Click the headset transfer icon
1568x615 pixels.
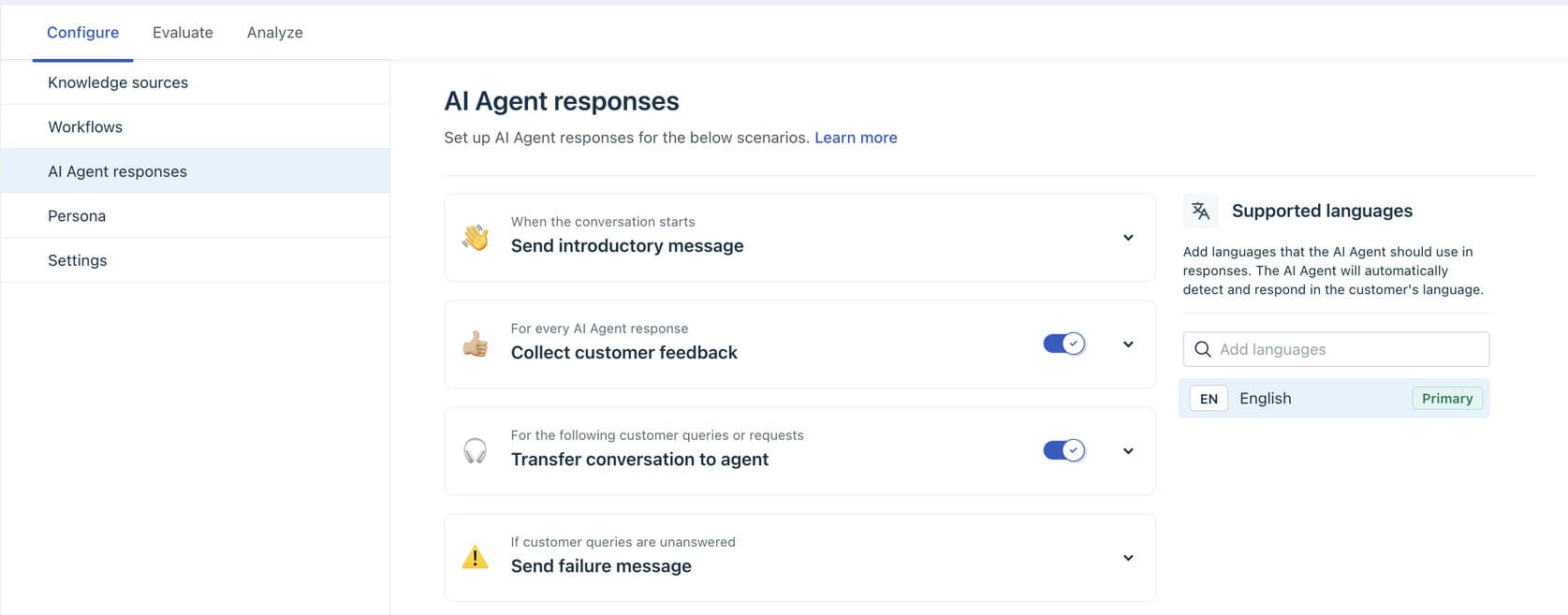pos(476,451)
